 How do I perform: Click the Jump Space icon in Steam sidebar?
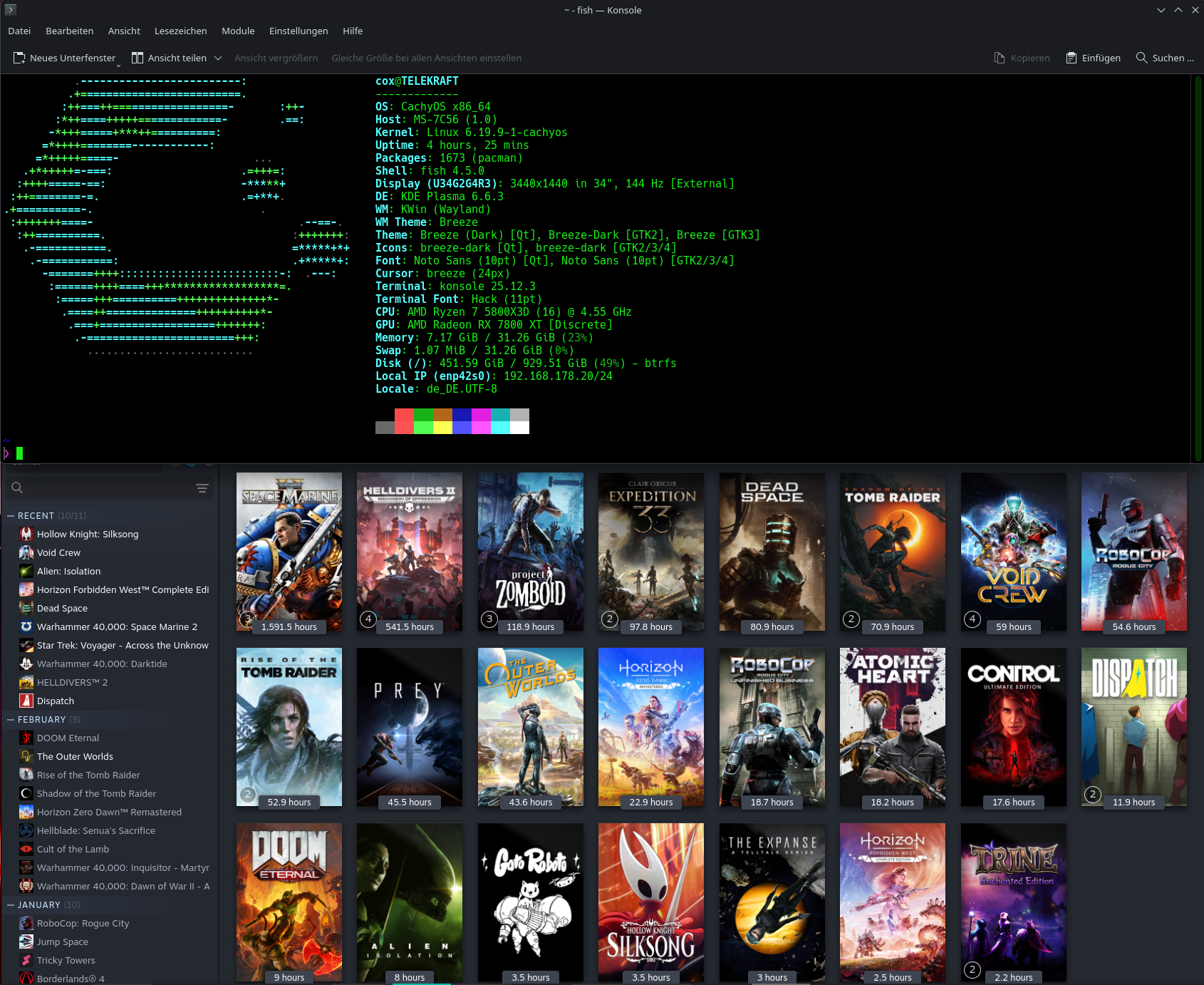[26, 942]
